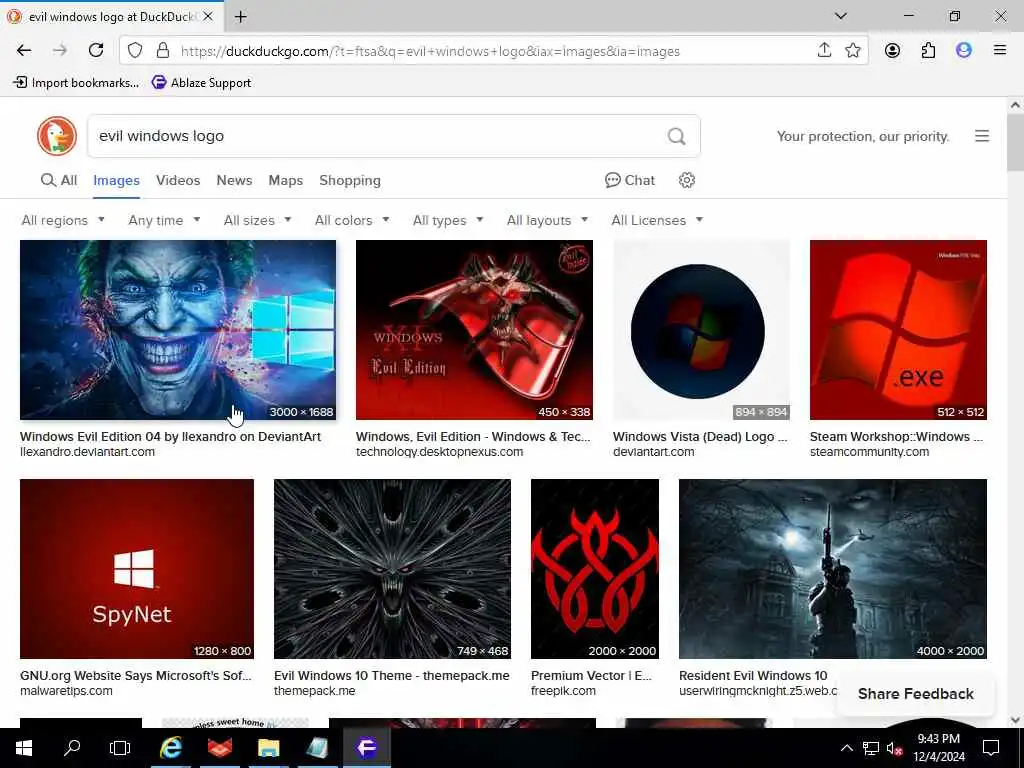Image resolution: width=1024 pixels, height=768 pixels.
Task: Open File Explorer from taskbar
Action: tap(268, 748)
